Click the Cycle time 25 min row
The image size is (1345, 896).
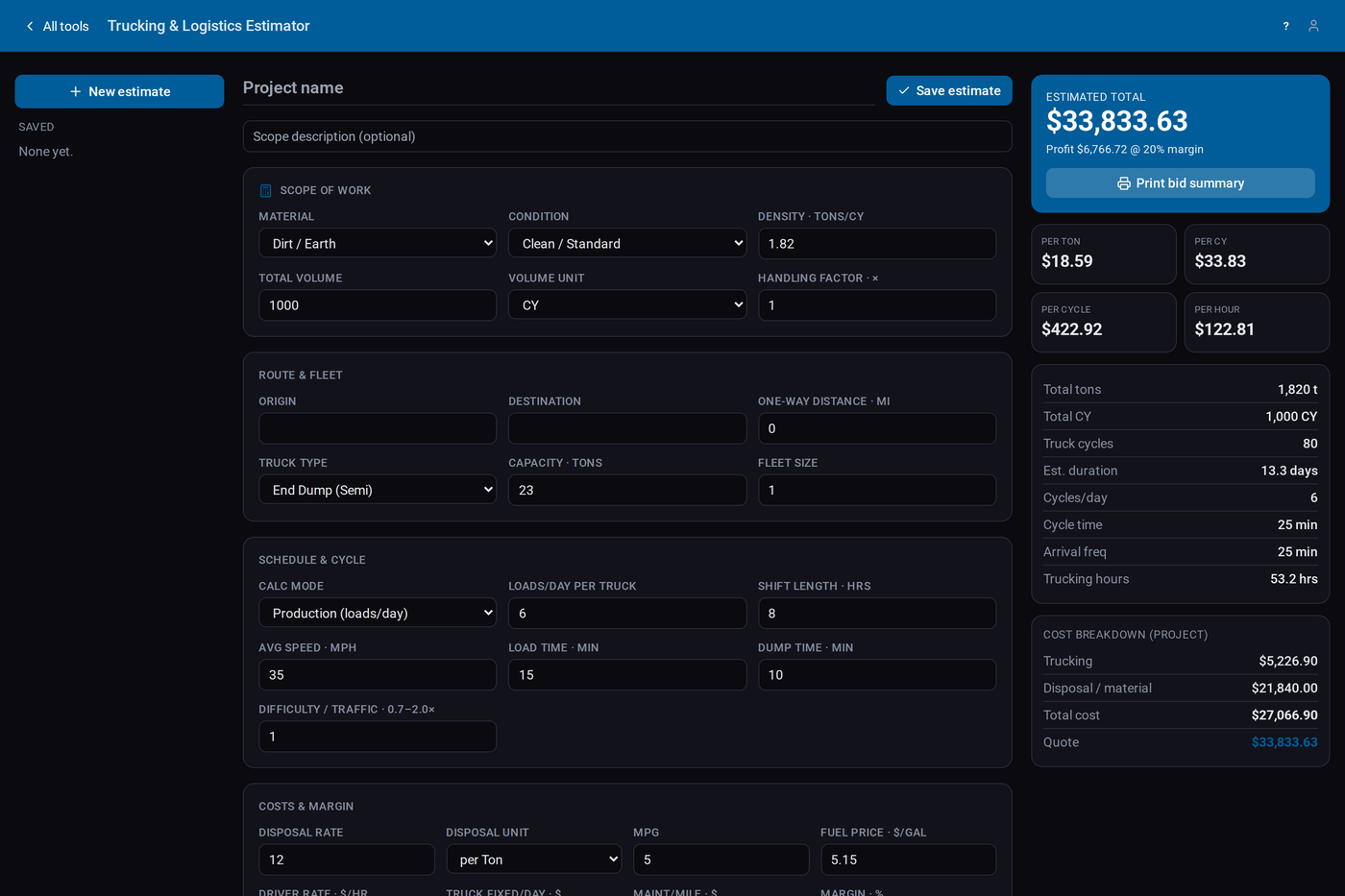1180,525
